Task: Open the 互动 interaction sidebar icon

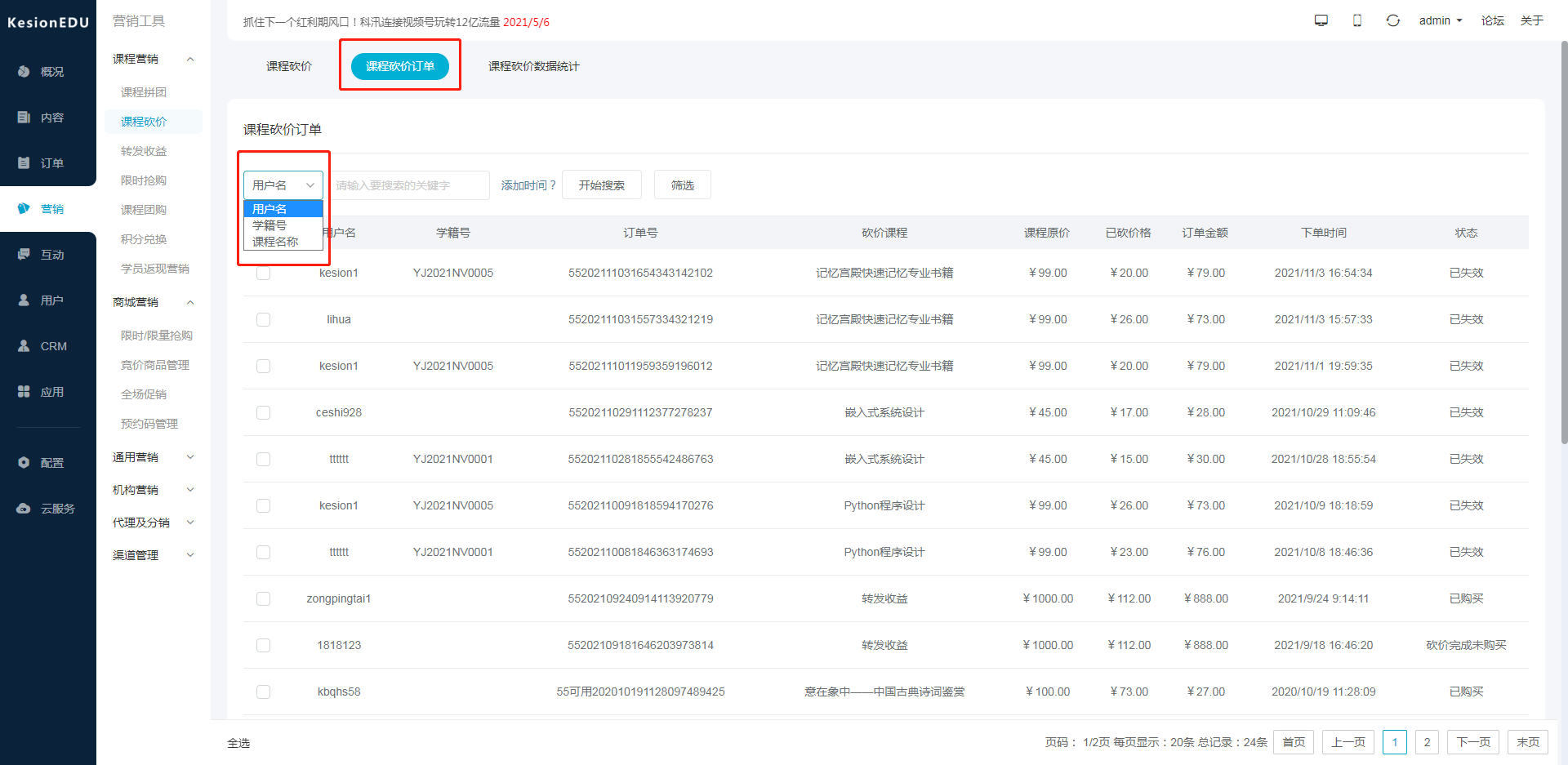Action: click(x=24, y=255)
